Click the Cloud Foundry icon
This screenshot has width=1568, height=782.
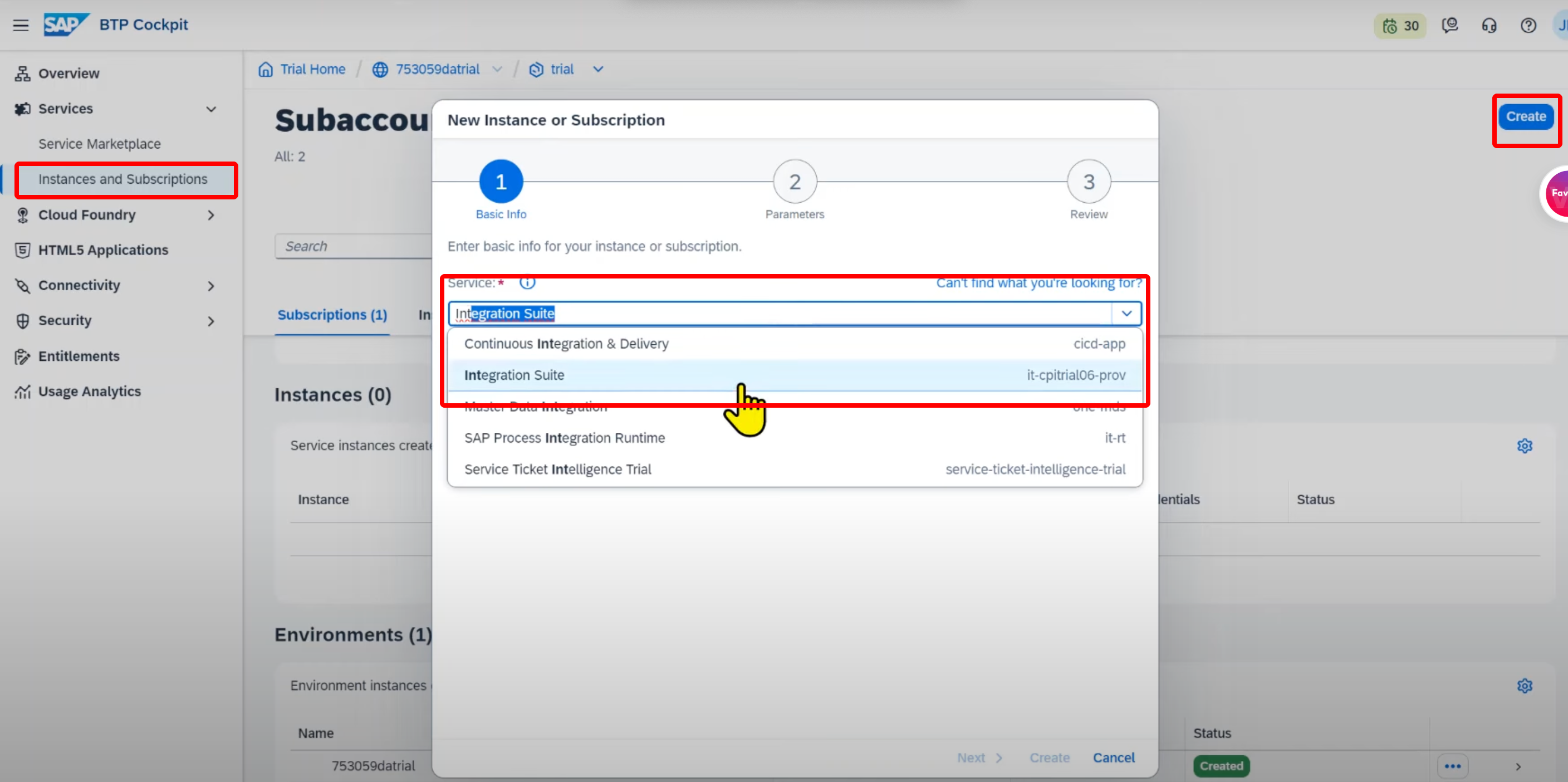22,215
